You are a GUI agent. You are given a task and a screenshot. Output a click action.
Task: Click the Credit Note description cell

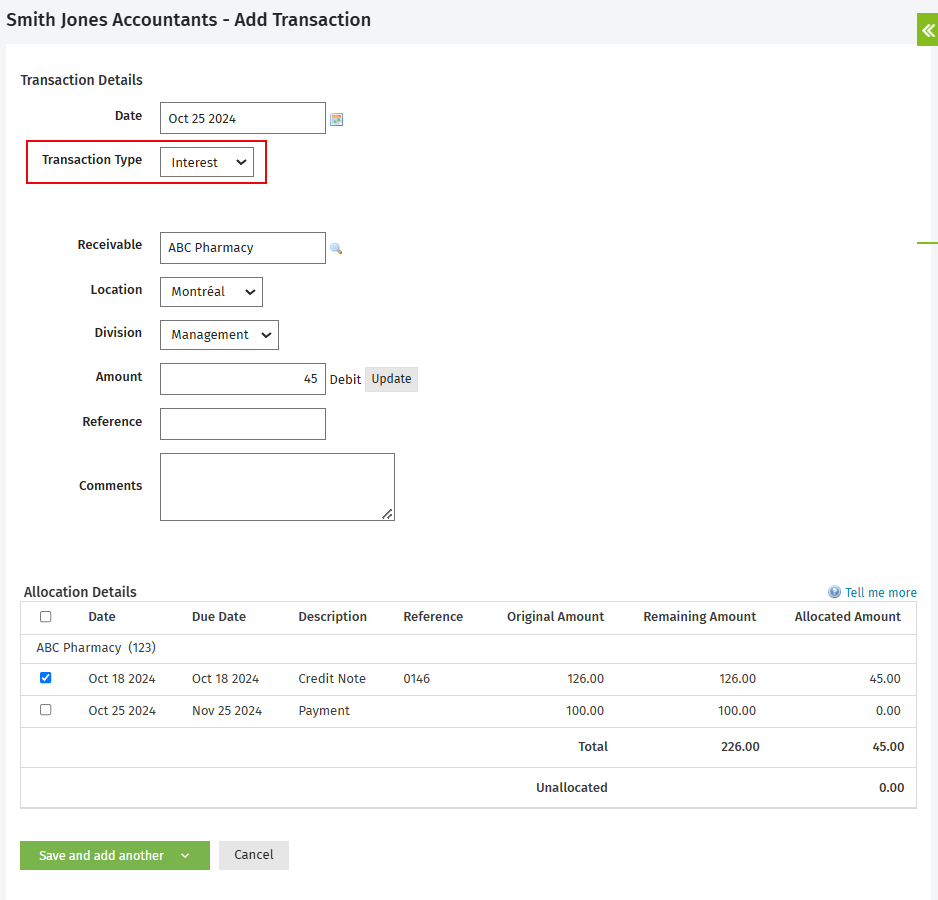332,679
